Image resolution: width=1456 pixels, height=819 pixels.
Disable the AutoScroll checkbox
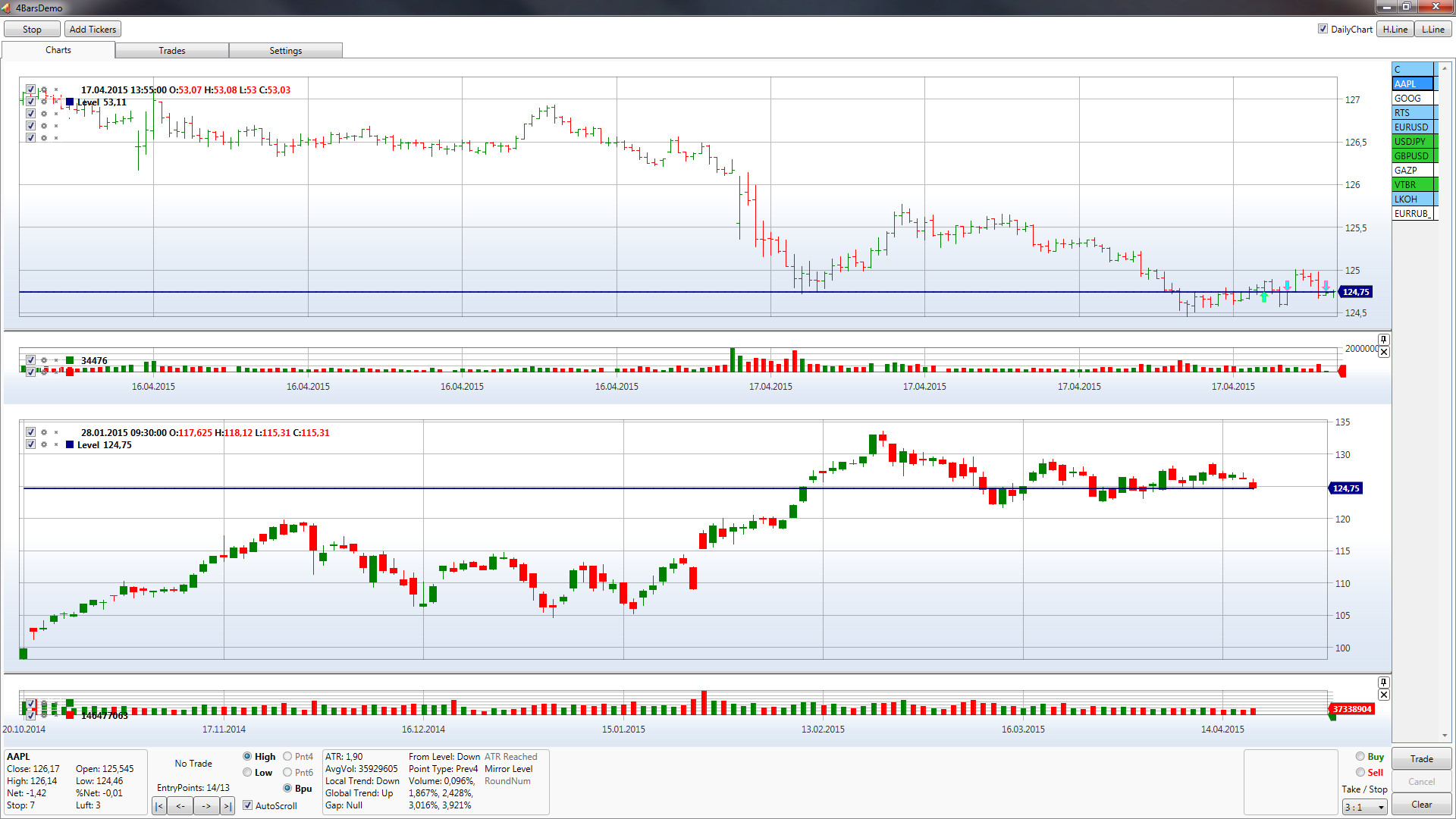click(x=247, y=805)
